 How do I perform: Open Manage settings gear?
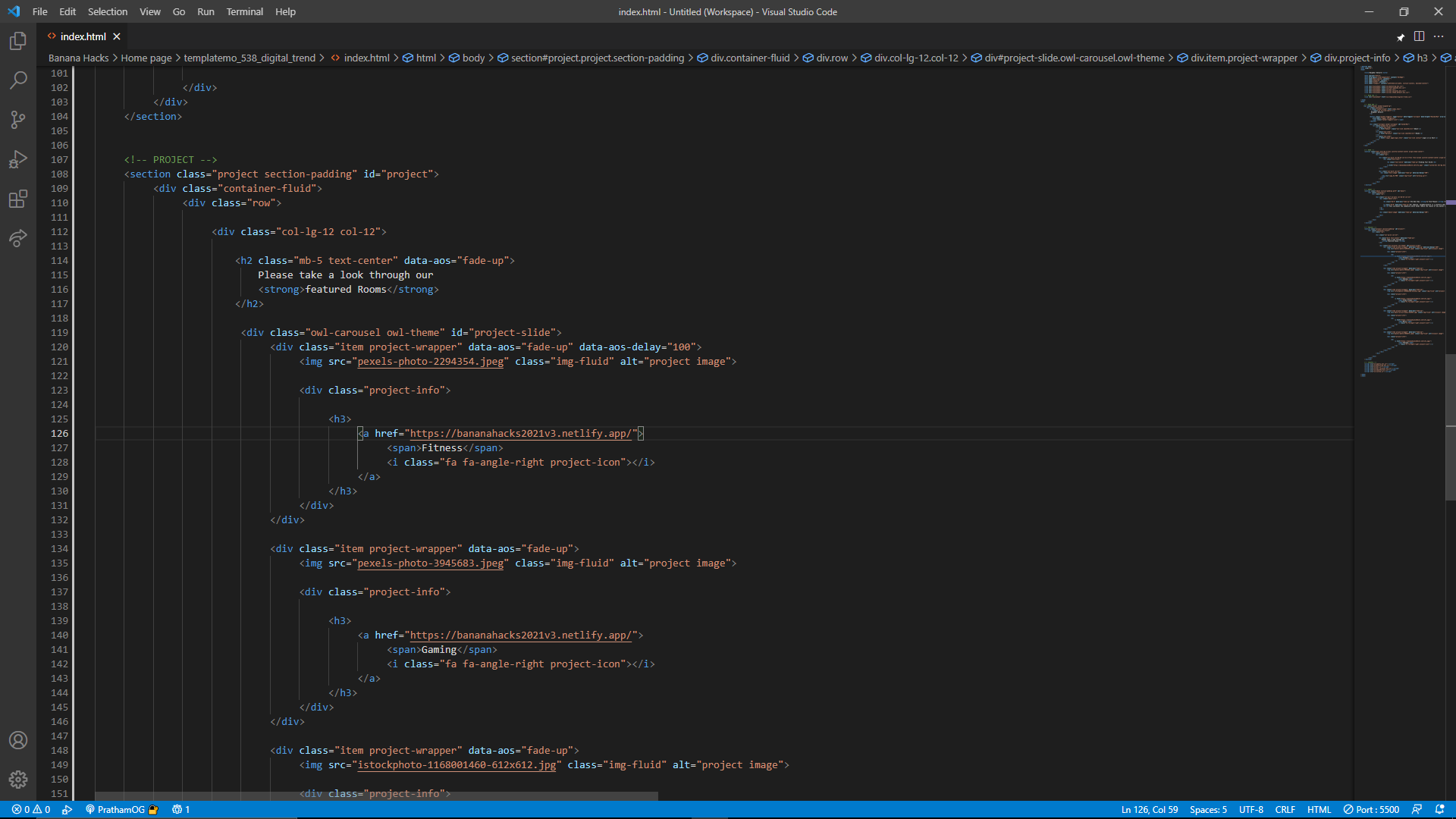(x=18, y=780)
